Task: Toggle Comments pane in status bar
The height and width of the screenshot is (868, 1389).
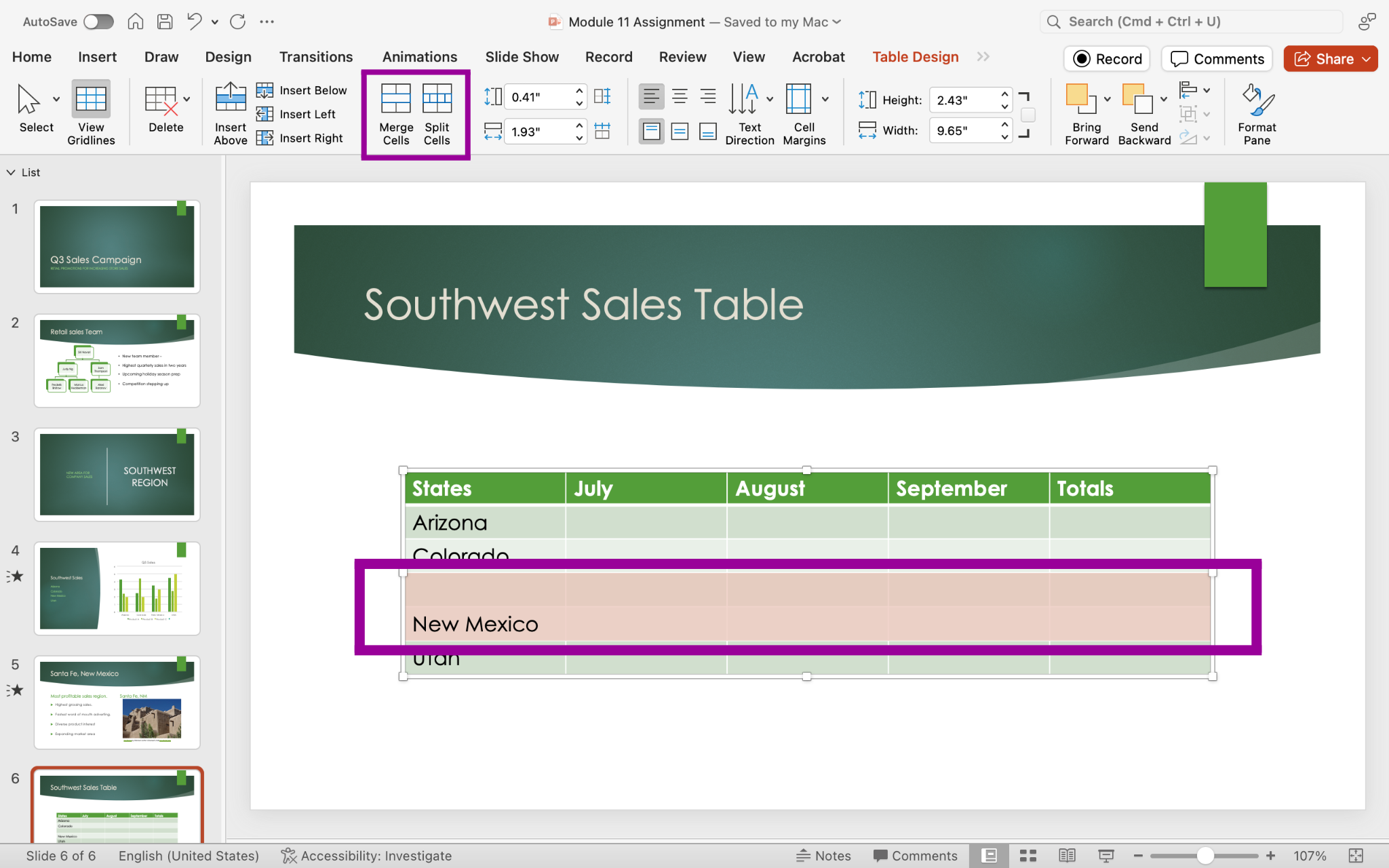Action: (916, 856)
